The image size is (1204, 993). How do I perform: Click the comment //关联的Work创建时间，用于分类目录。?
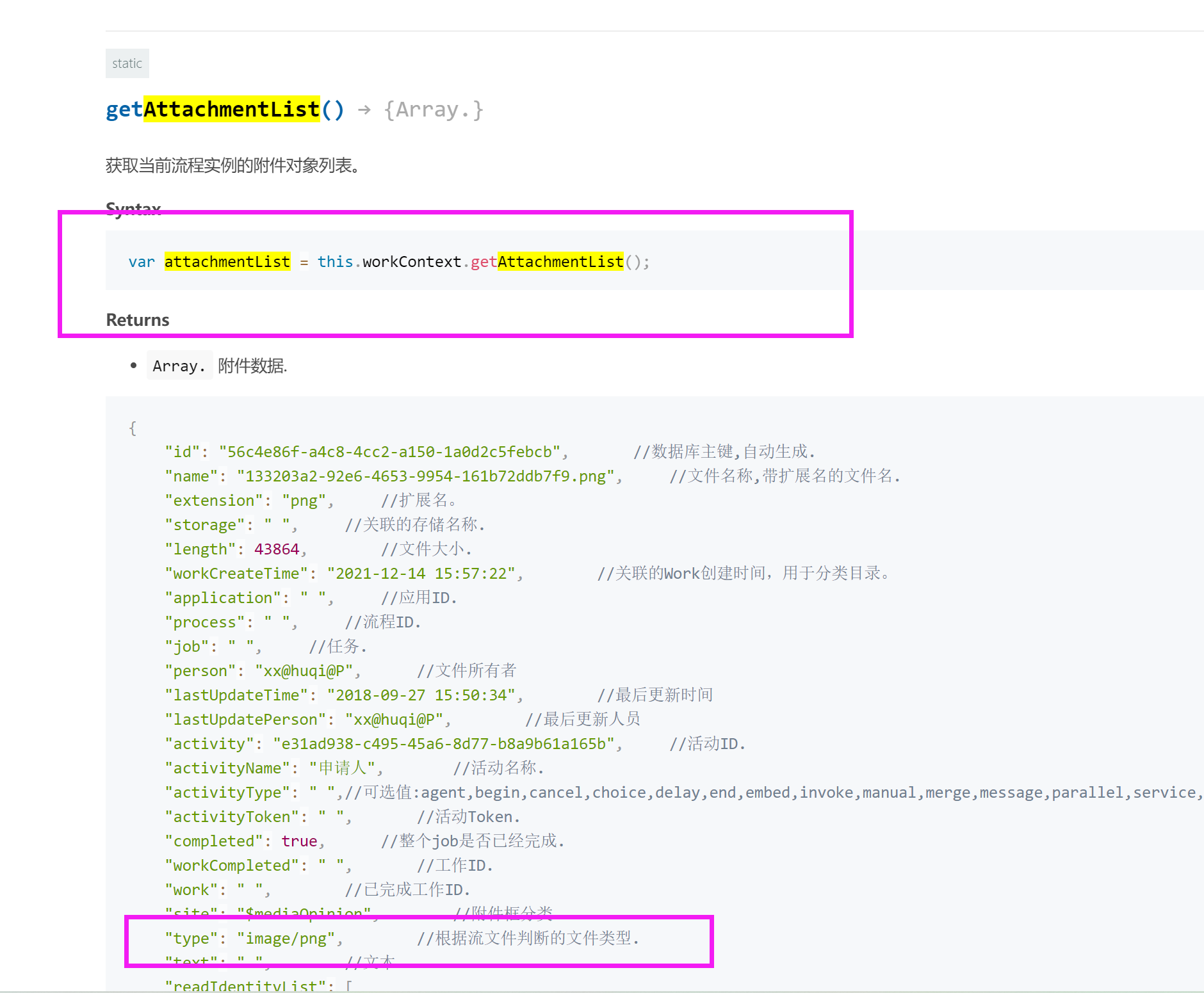(x=744, y=574)
